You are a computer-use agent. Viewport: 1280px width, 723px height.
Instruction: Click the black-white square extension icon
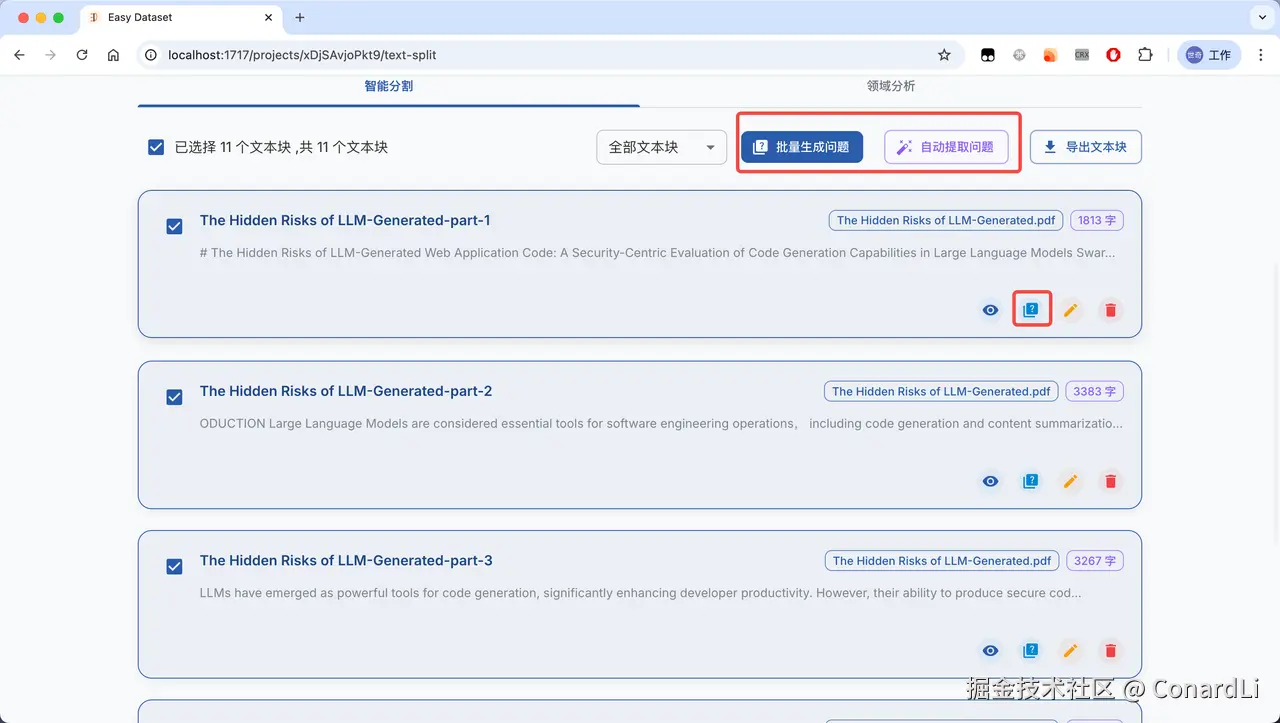[x=988, y=55]
